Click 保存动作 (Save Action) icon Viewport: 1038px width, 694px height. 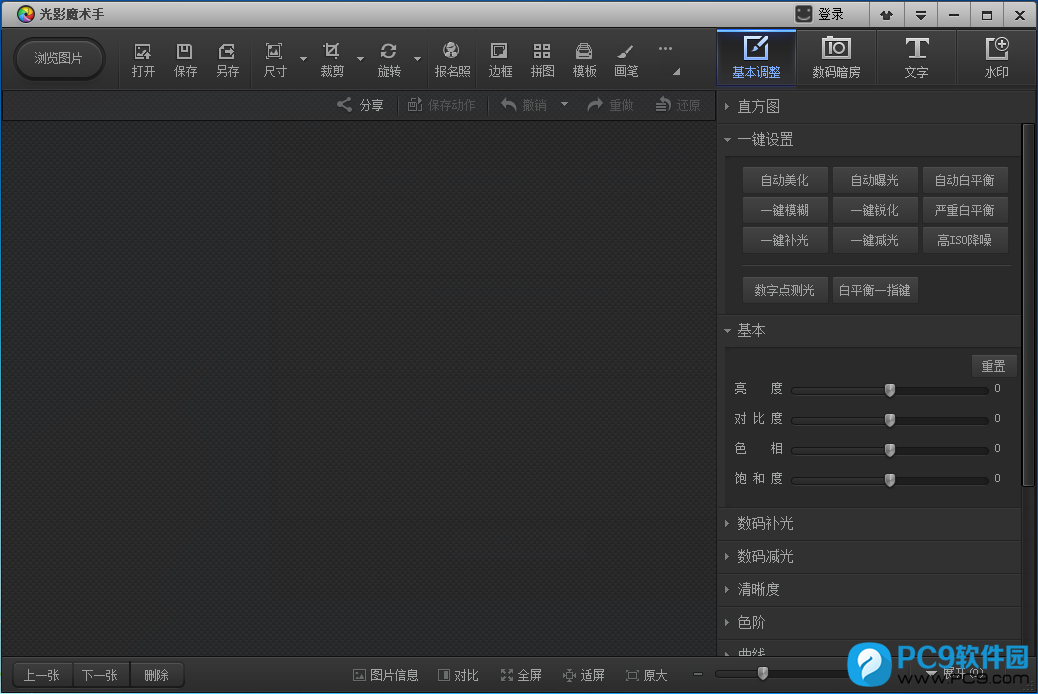click(x=441, y=105)
